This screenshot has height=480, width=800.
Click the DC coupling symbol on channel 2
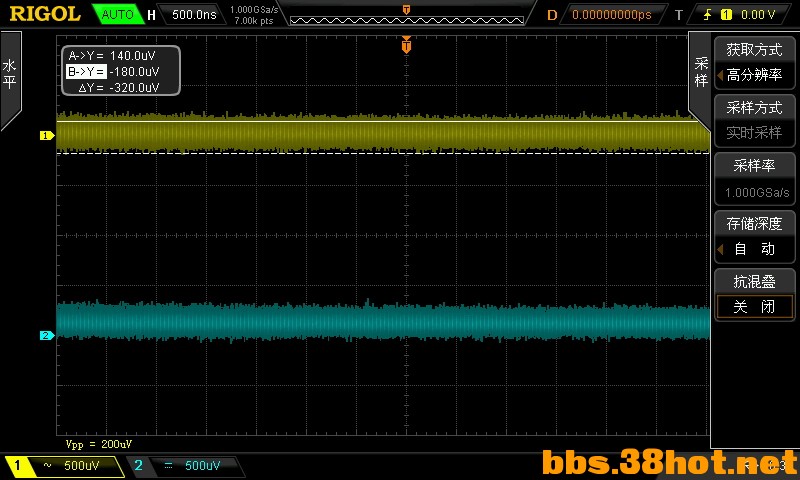click(168, 466)
